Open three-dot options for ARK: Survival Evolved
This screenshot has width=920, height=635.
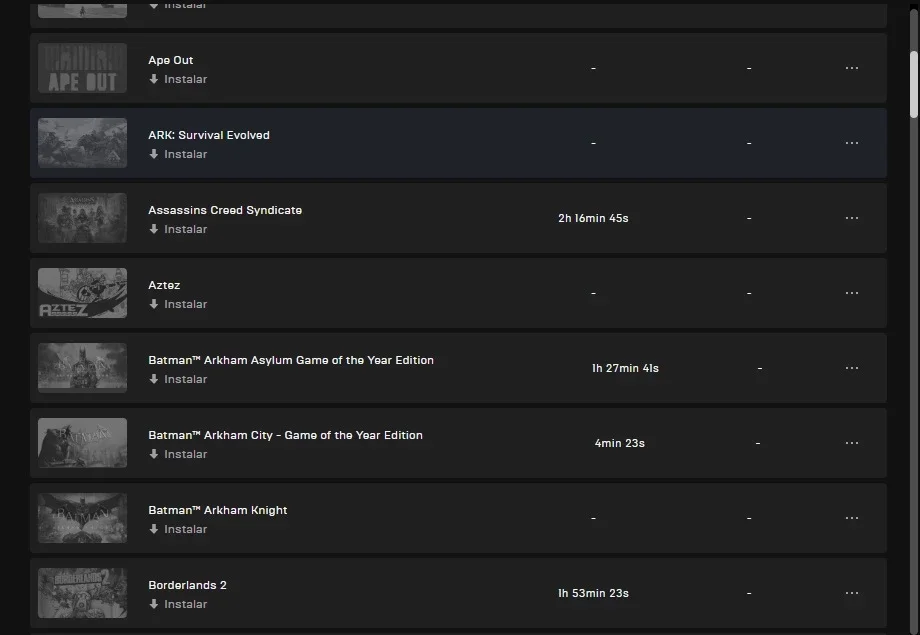click(x=851, y=143)
